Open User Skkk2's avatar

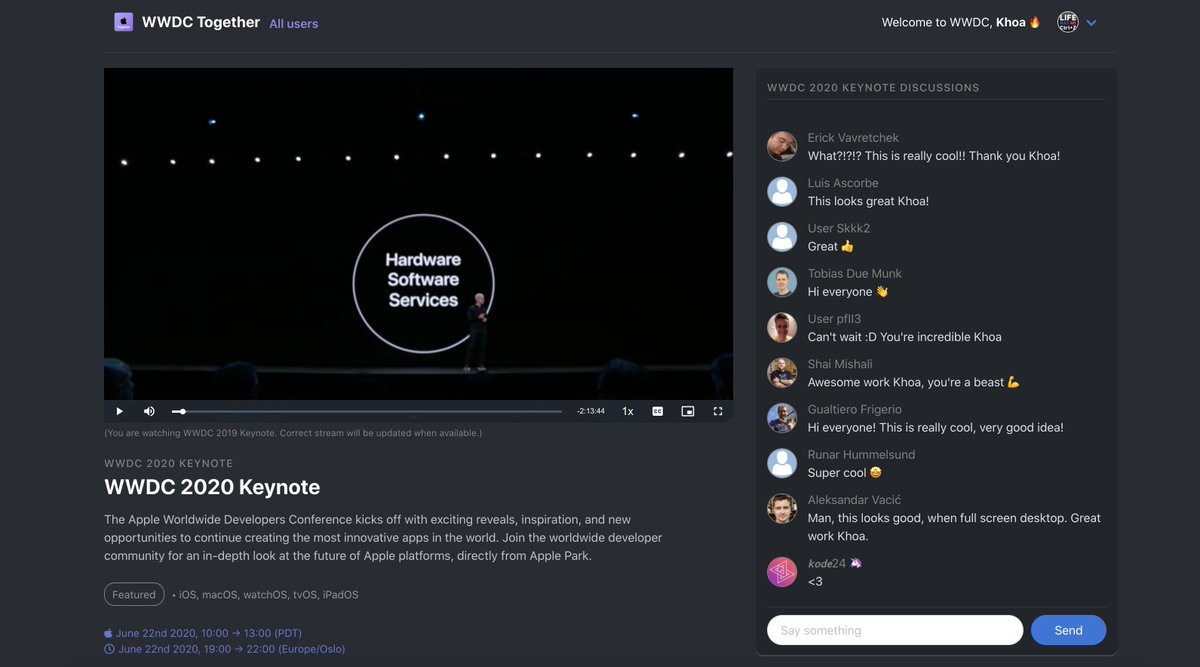(x=782, y=237)
